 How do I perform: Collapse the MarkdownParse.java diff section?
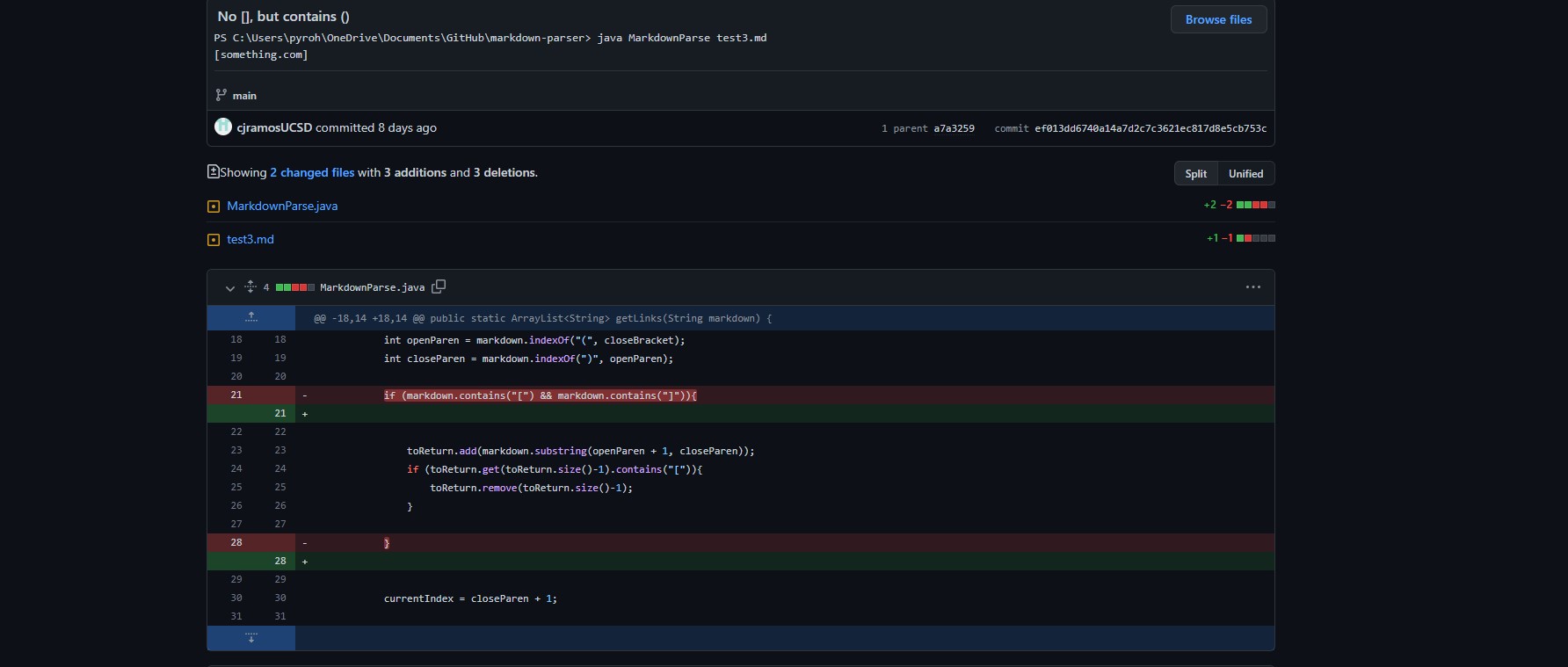229,287
